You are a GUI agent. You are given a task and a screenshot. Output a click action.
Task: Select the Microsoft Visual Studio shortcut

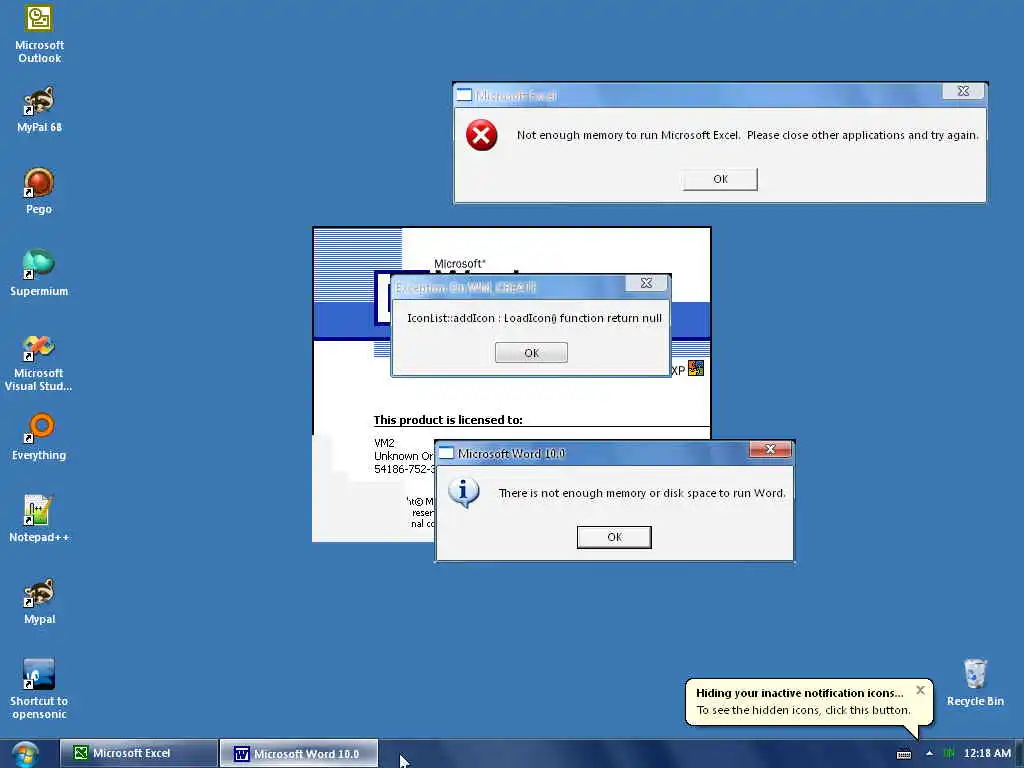pyautogui.click(x=39, y=363)
